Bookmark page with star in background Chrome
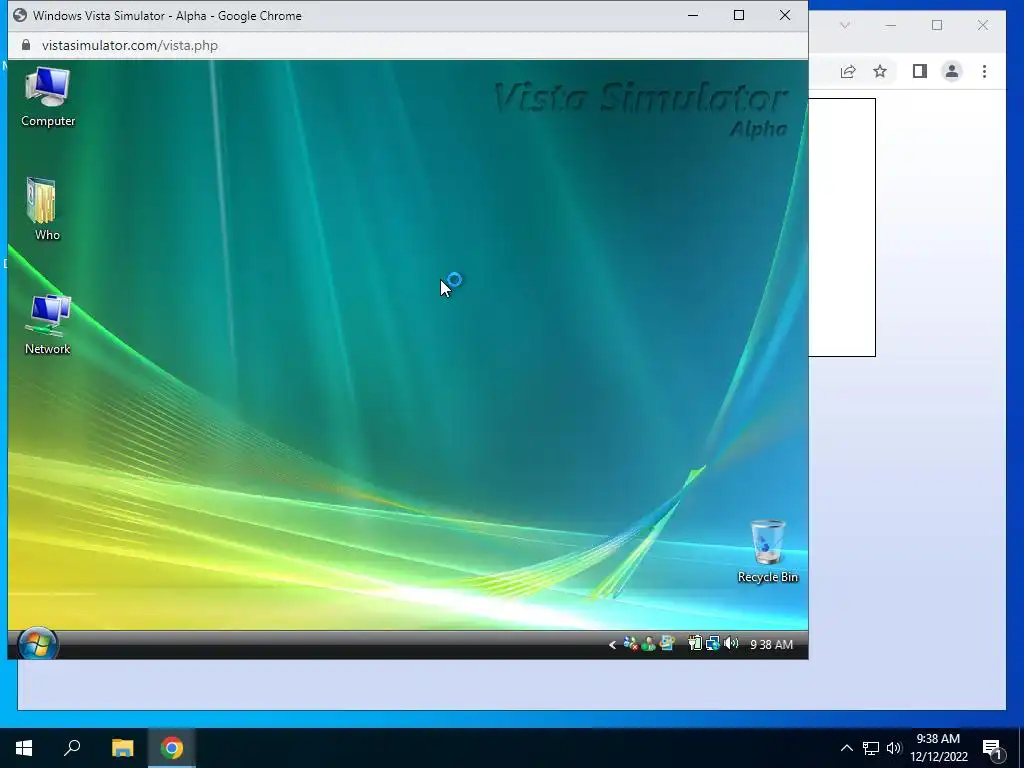This screenshot has height=768, width=1024. click(x=880, y=71)
